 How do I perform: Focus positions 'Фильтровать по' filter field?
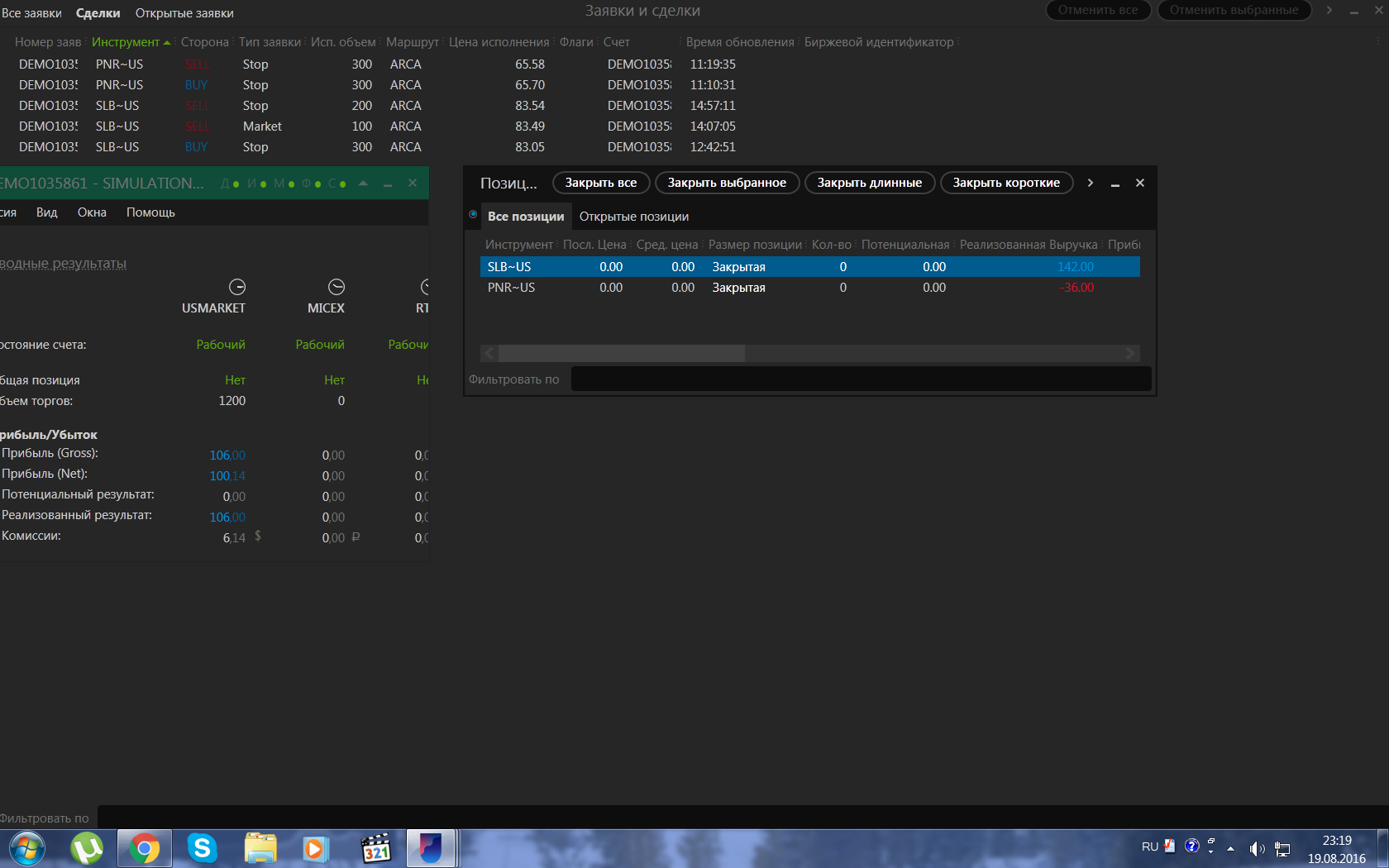(x=862, y=379)
